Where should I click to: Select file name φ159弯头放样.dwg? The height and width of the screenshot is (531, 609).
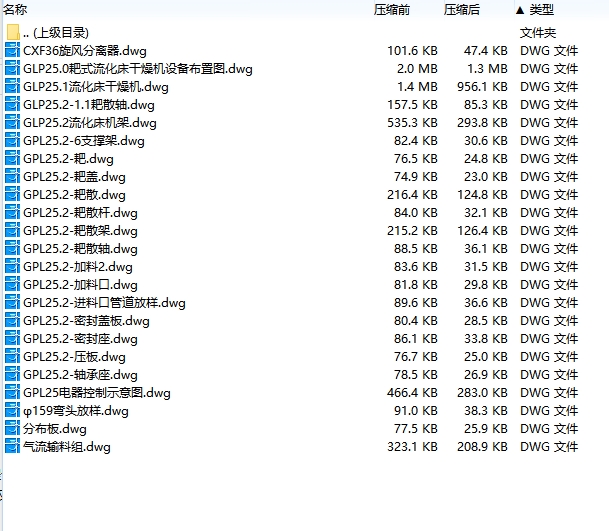[76, 411]
